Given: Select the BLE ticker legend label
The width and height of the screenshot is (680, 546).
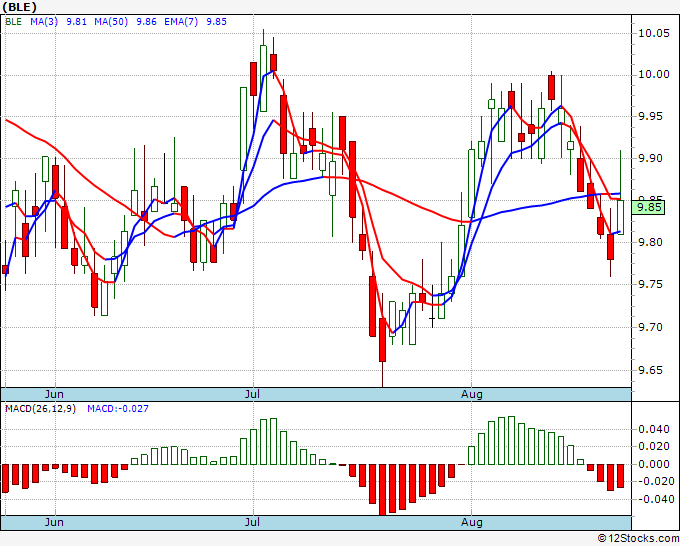Looking at the screenshot, I should 13,22.
